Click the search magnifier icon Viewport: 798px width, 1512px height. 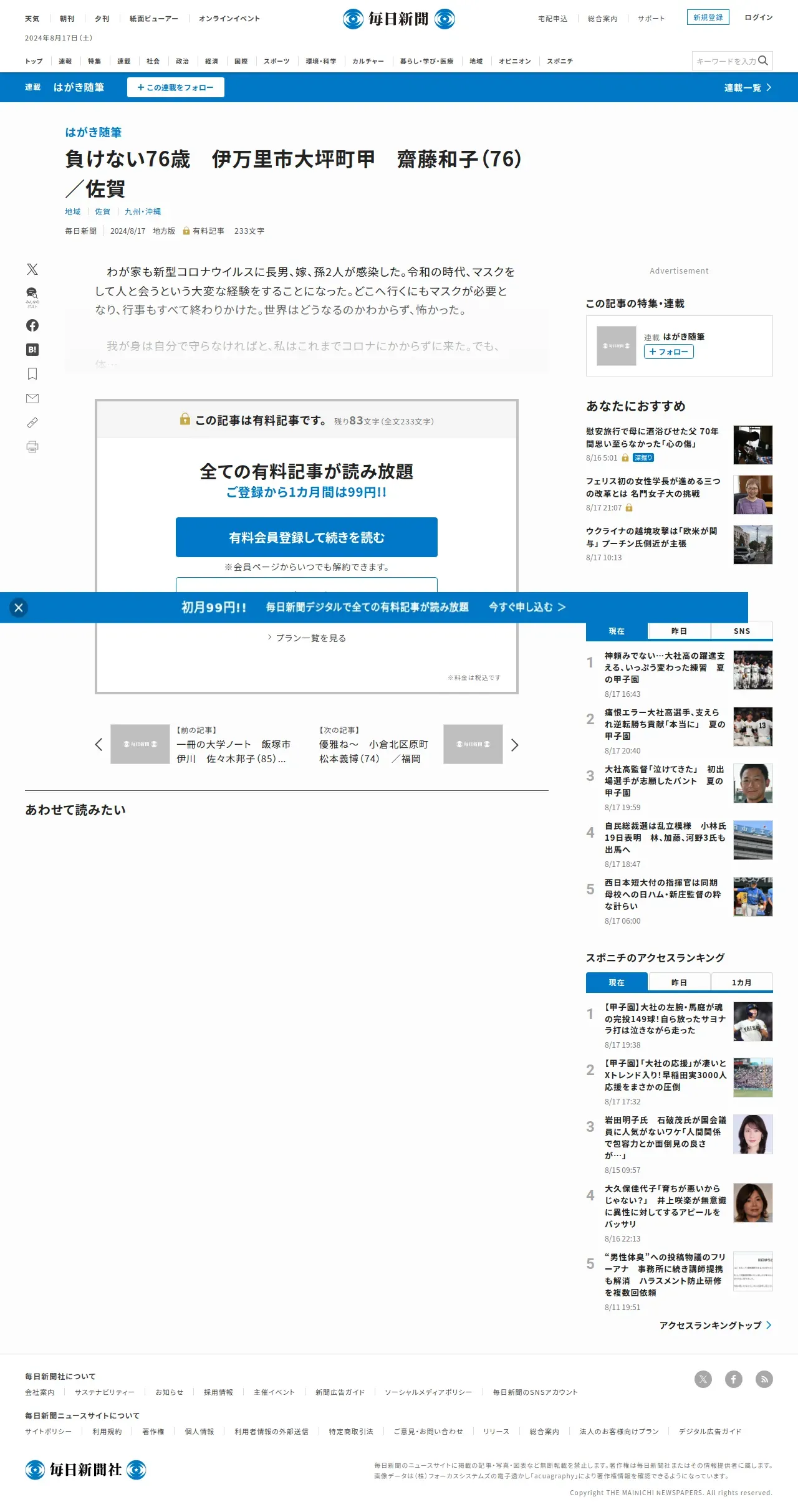(x=763, y=60)
